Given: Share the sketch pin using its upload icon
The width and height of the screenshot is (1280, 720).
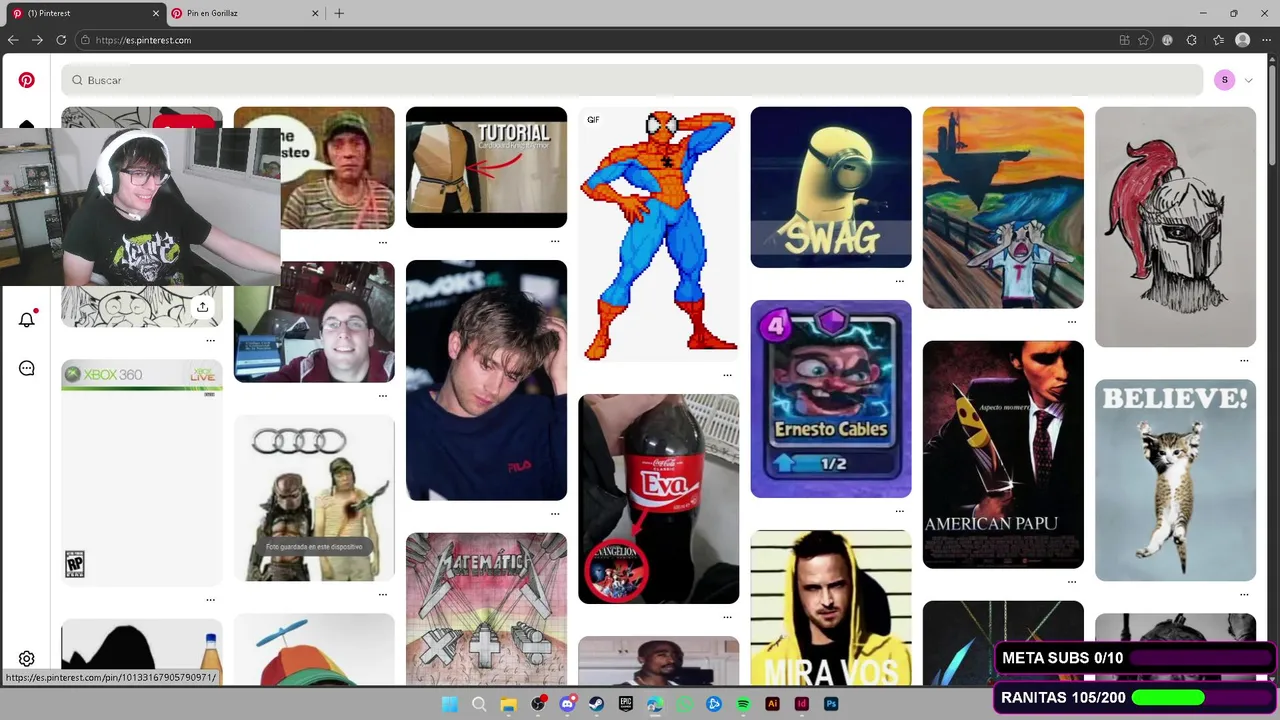Looking at the screenshot, I should pos(203,307).
